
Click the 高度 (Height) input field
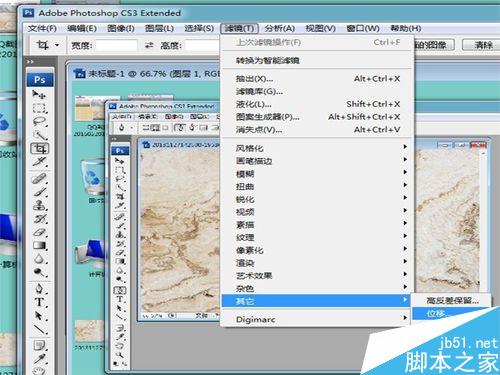pos(203,45)
